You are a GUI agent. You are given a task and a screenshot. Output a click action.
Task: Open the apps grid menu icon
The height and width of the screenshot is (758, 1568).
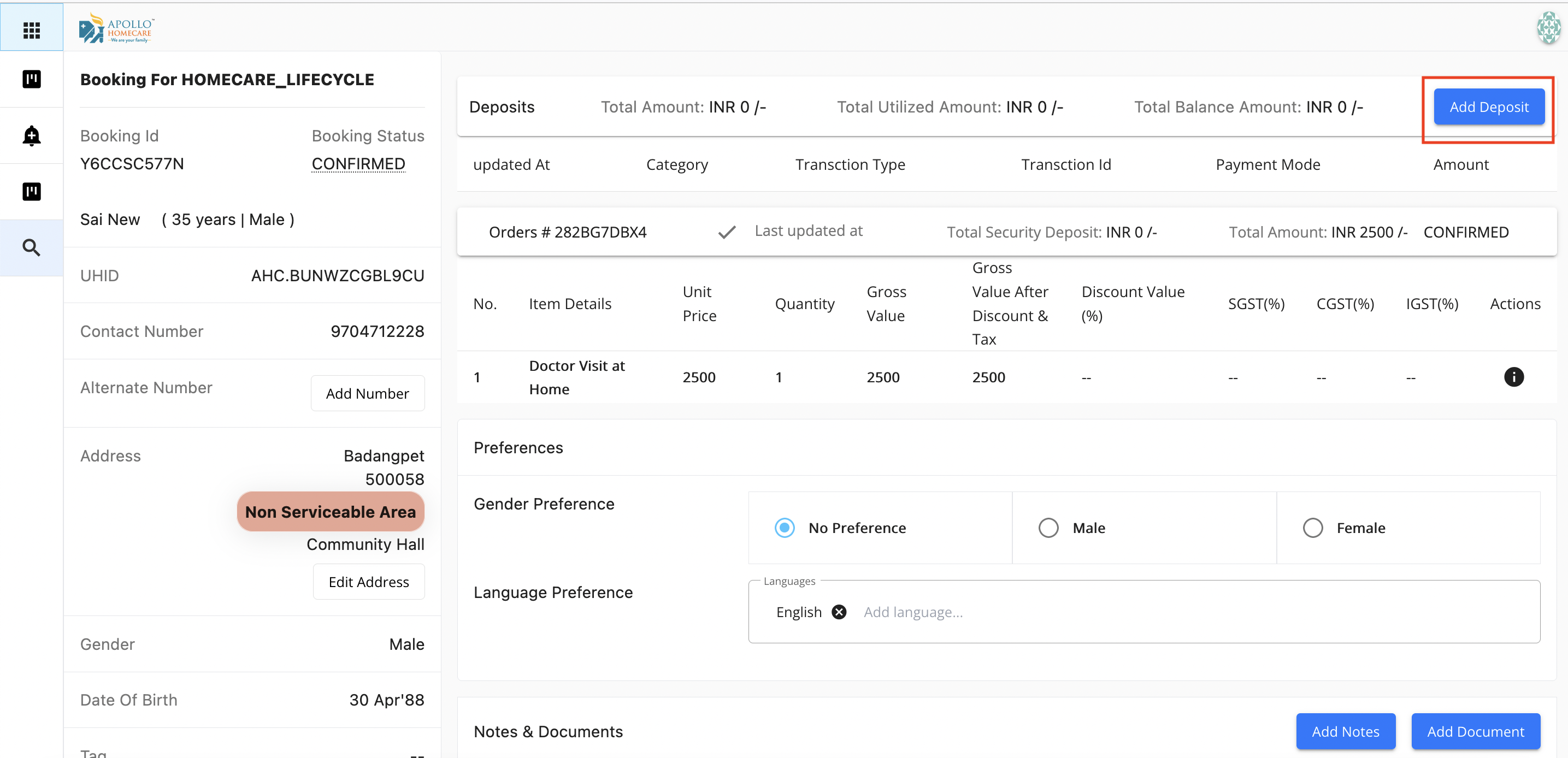pos(31,30)
